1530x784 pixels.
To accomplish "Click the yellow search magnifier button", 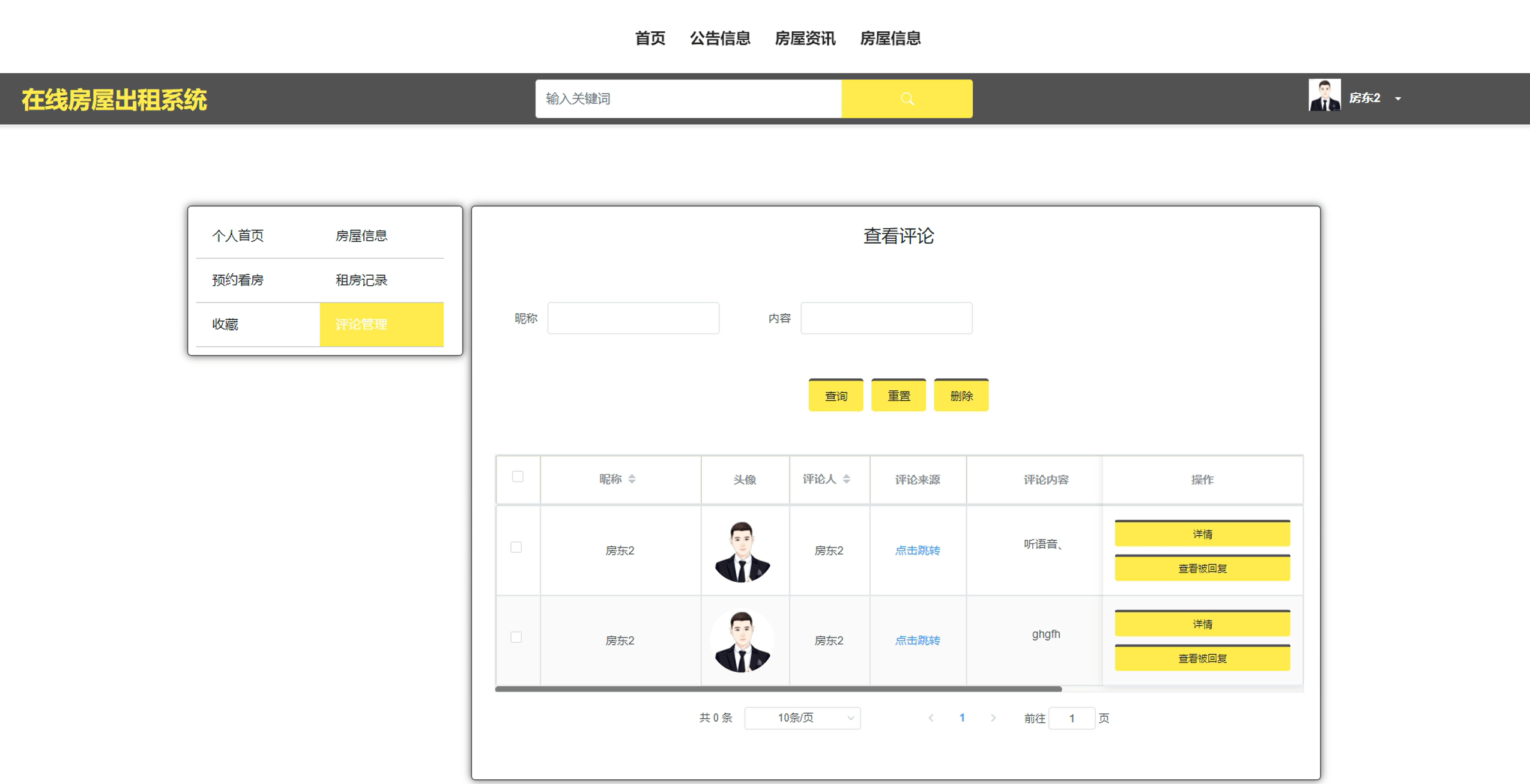I will click(906, 98).
